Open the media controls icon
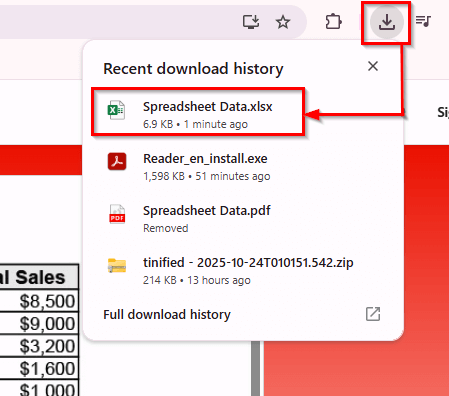 point(423,21)
